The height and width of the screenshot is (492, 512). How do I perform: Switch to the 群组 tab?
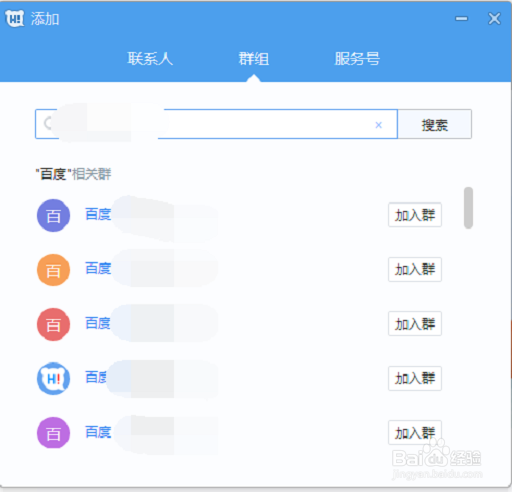254,59
